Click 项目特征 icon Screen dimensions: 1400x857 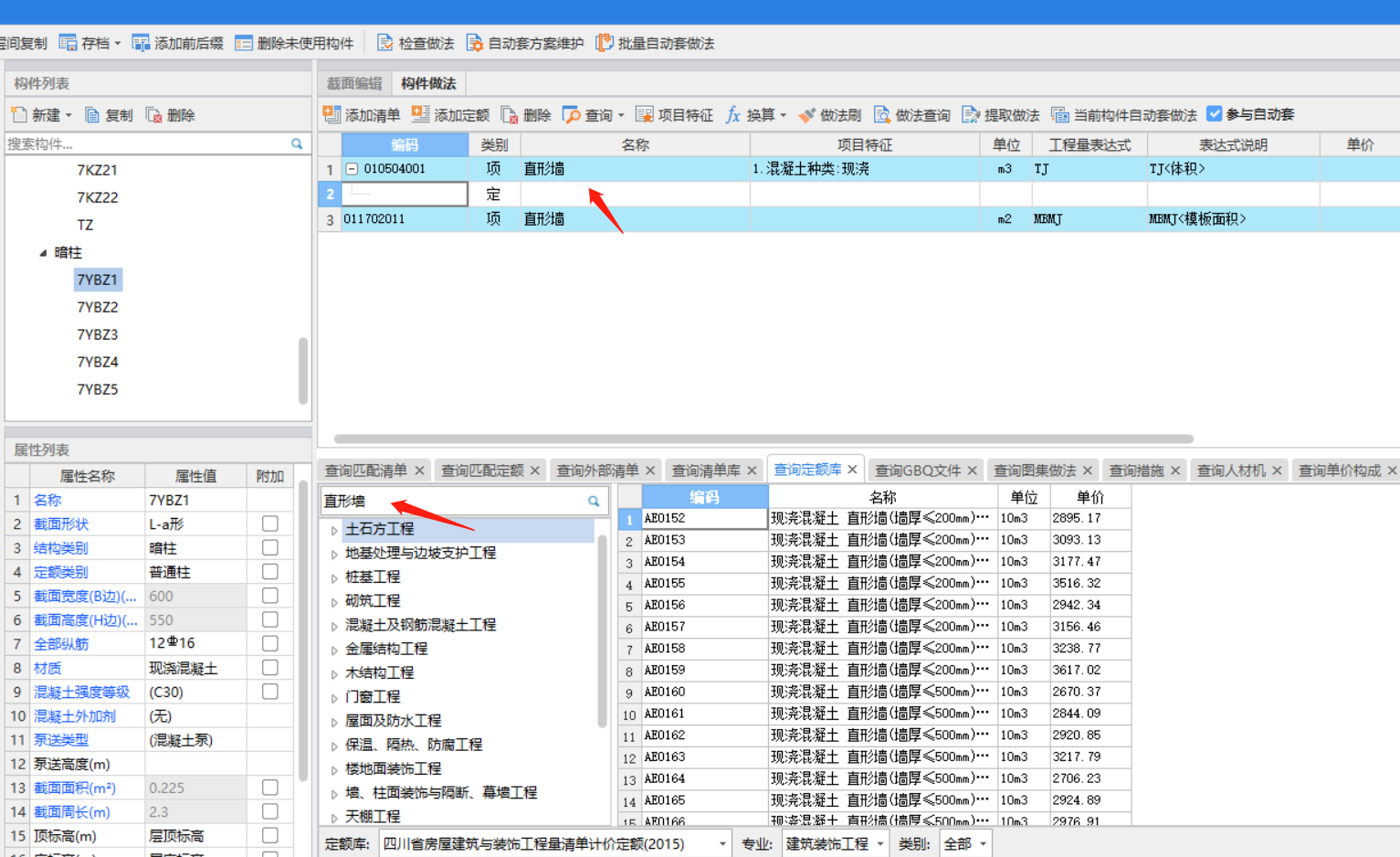click(645, 115)
